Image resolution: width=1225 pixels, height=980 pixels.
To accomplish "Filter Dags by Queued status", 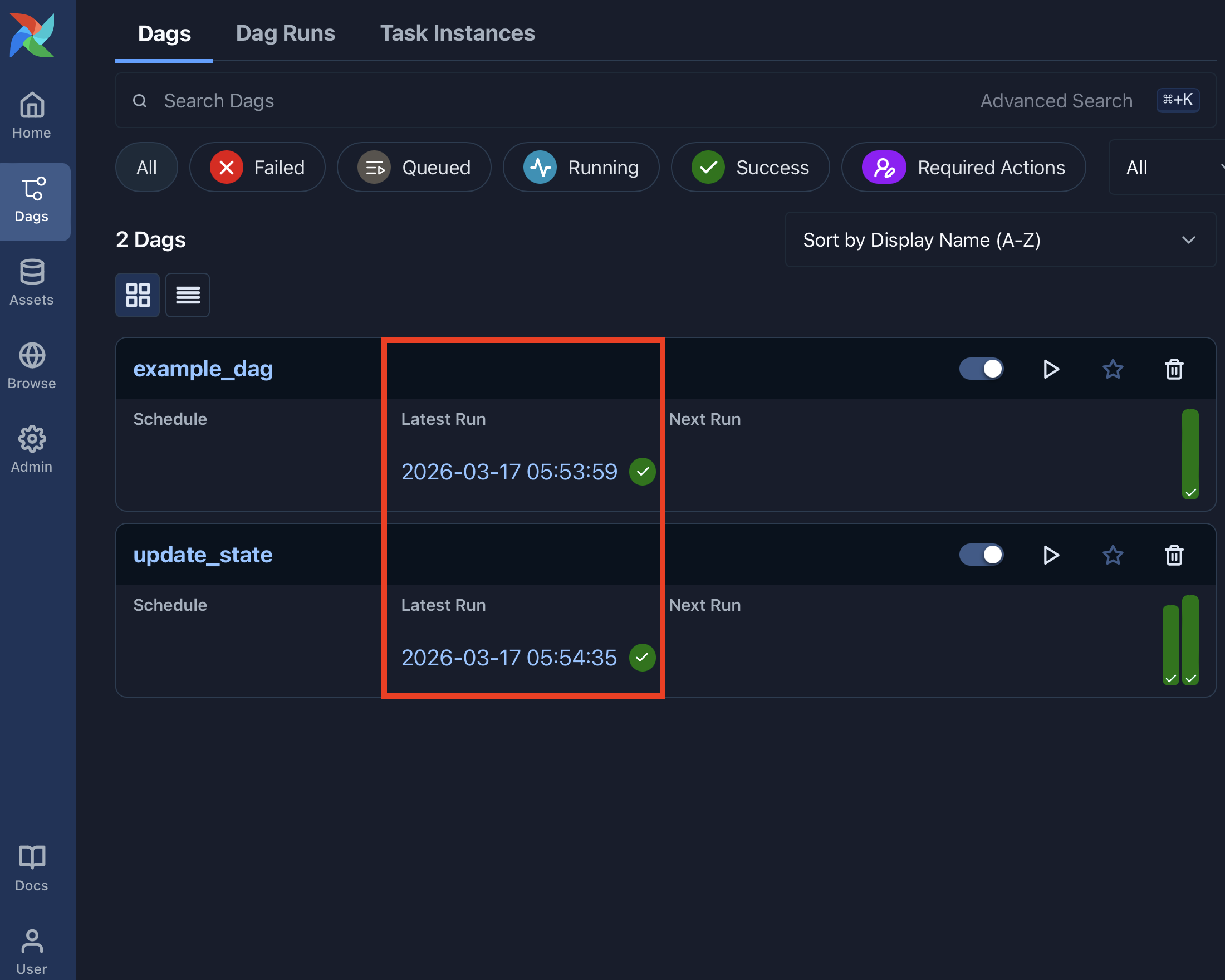I will point(414,167).
